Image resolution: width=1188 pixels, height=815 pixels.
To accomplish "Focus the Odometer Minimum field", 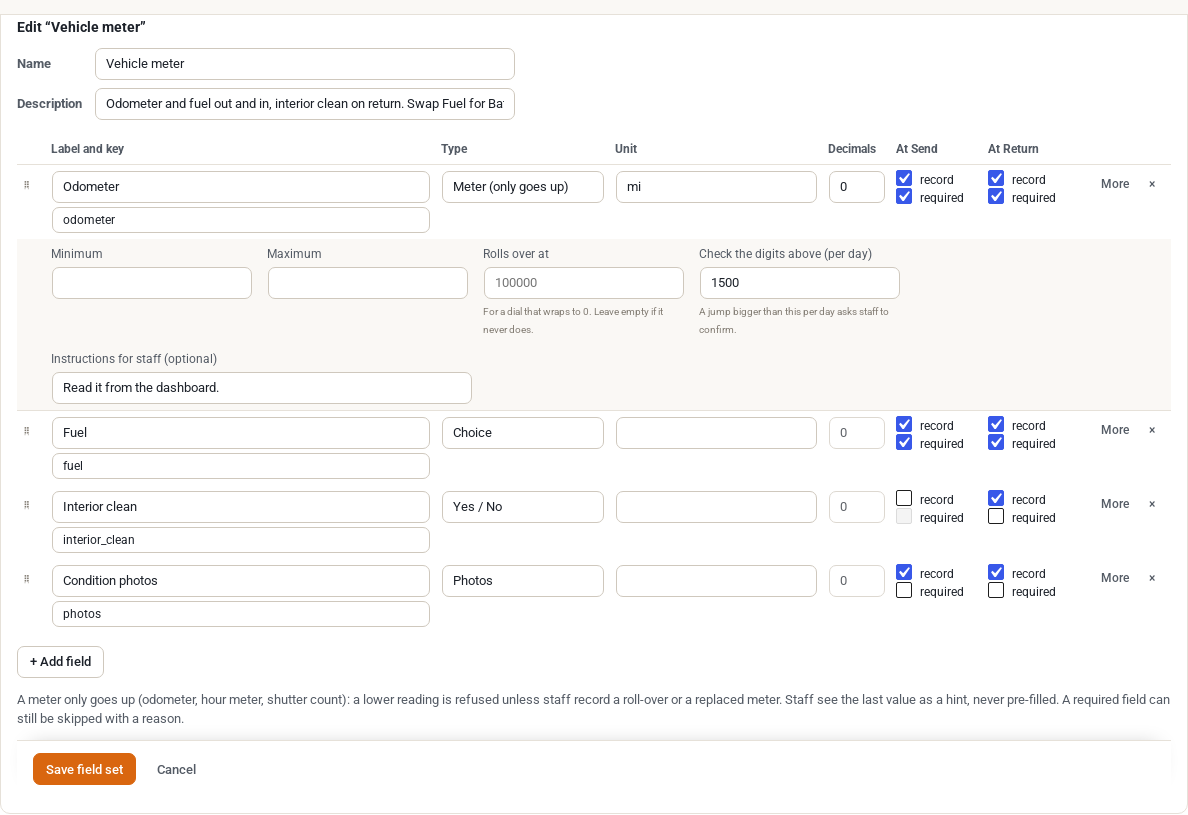I will [152, 283].
